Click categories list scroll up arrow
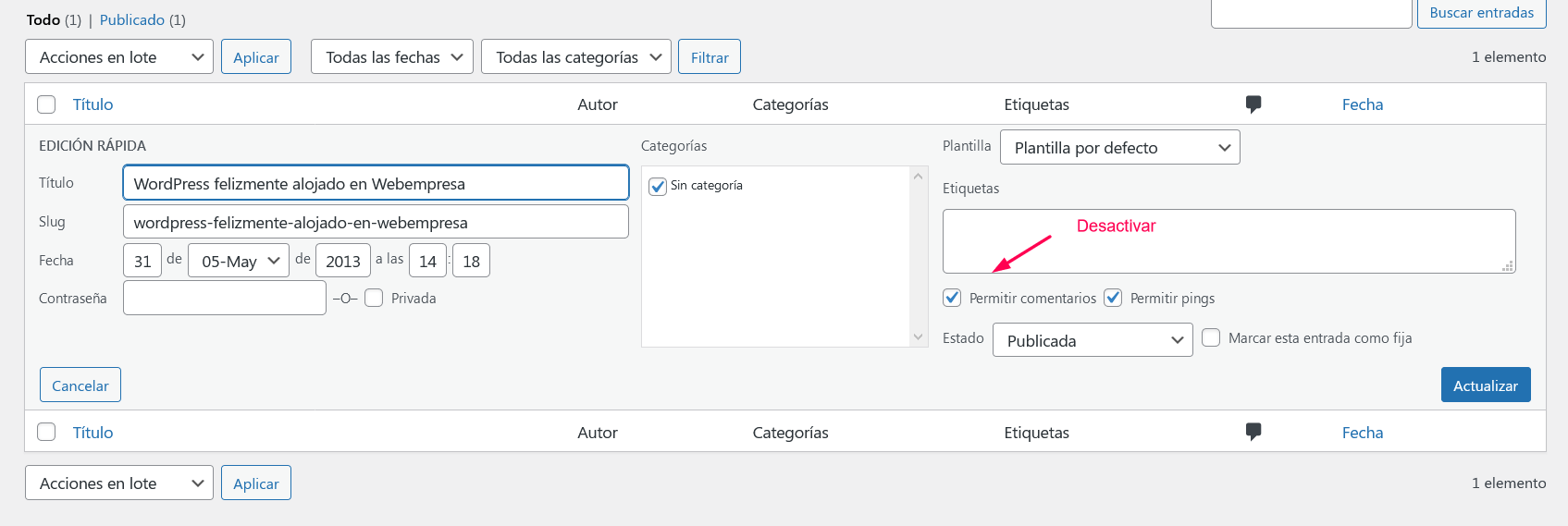Viewport: 1568px width, 526px height. click(x=919, y=177)
